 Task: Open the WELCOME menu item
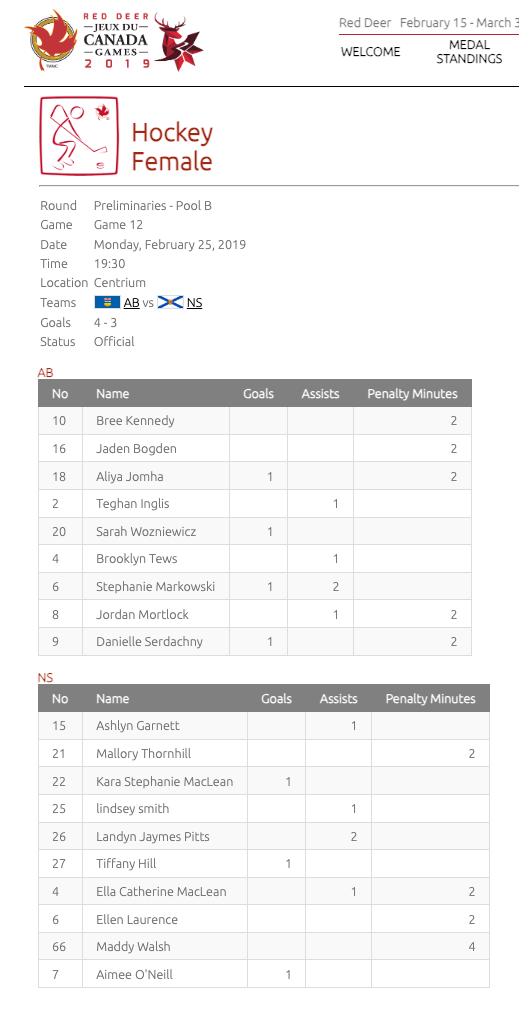click(371, 52)
